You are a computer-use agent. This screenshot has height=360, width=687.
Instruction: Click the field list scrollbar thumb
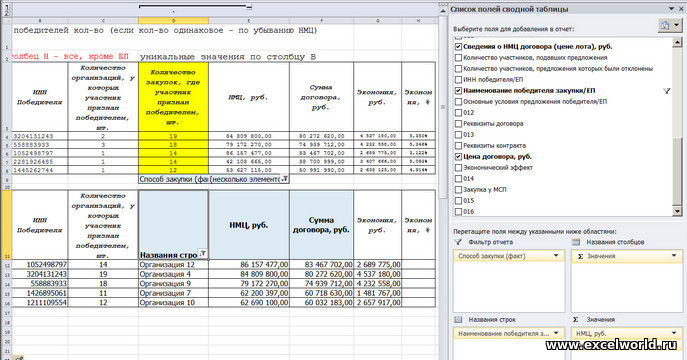[x=677, y=171]
